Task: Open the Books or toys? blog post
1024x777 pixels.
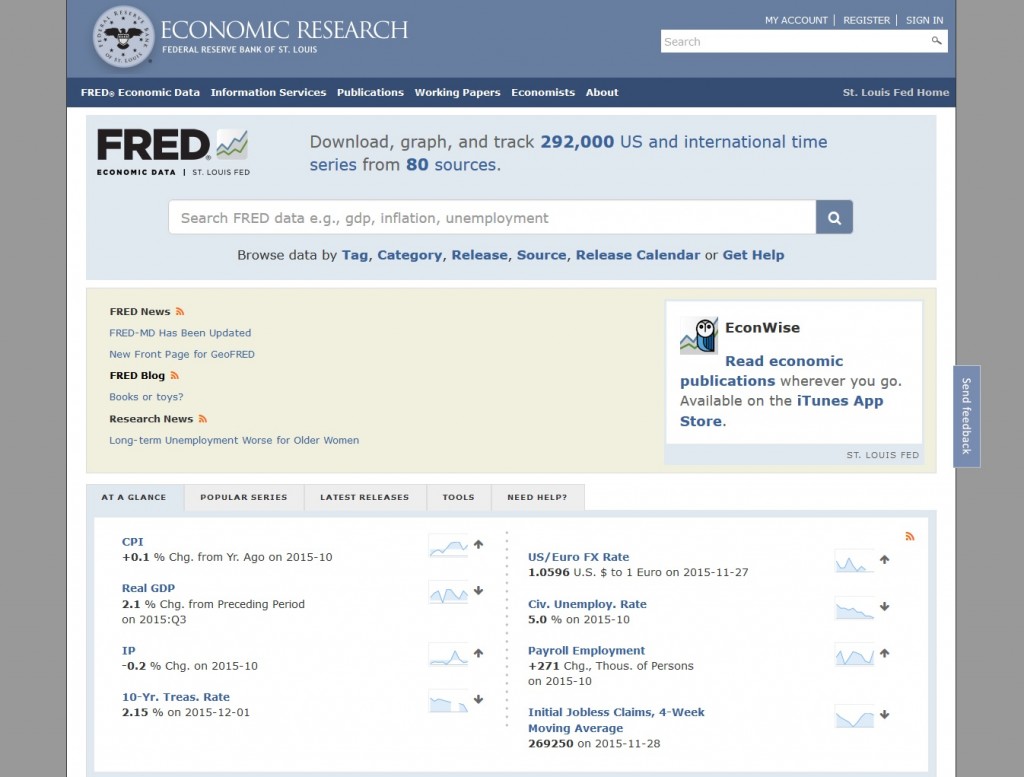Action: click(146, 397)
